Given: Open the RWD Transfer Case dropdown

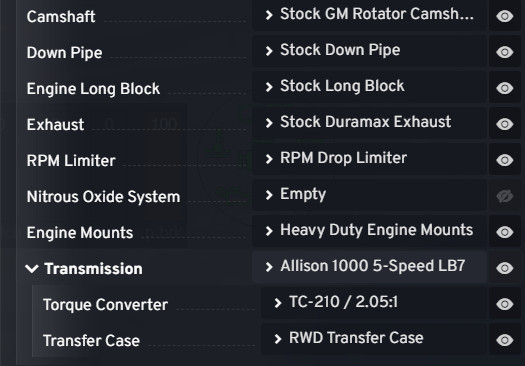Looking at the screenshot, I should coord(374,339).
